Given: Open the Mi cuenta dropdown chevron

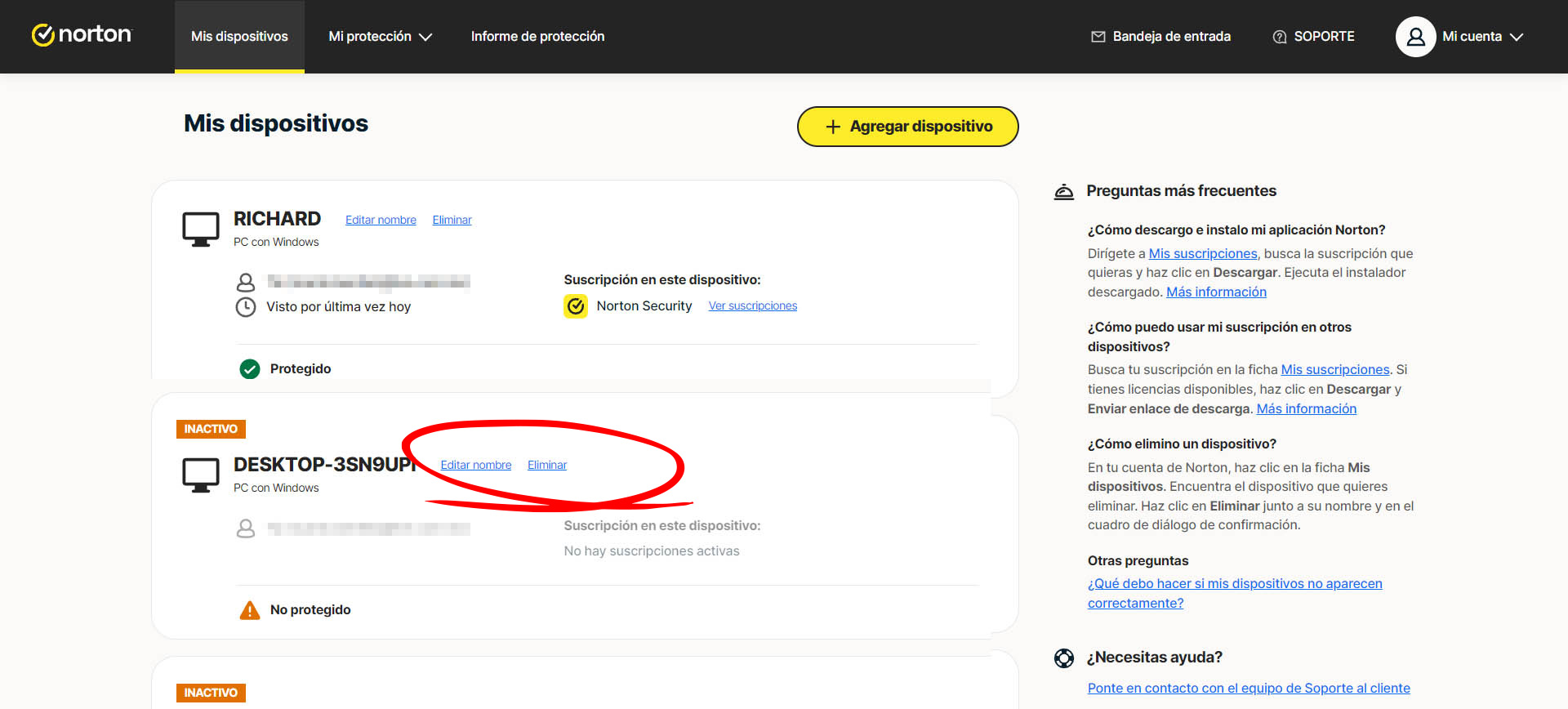Looking at the screenshot, I should 1517,37.
